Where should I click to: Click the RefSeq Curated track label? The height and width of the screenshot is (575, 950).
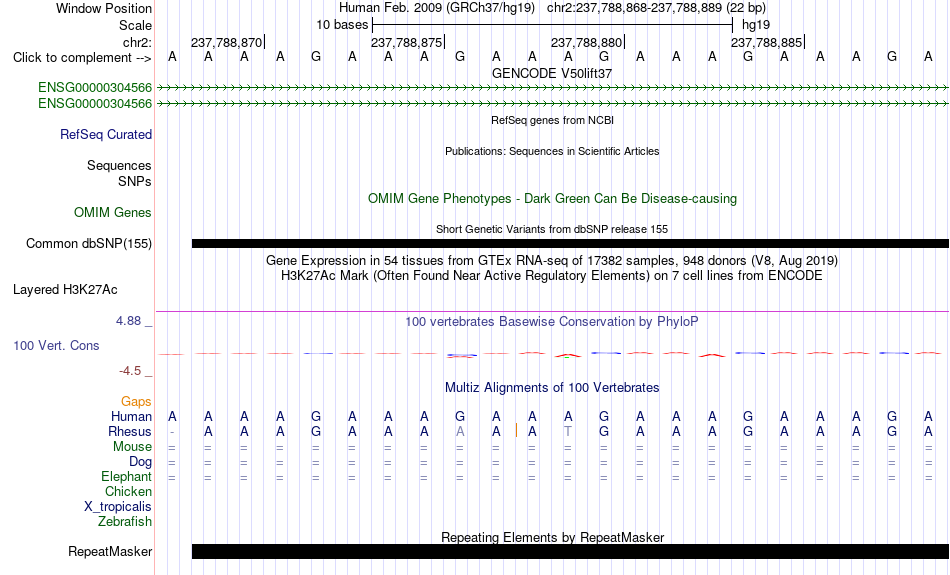tap(106, 135)
